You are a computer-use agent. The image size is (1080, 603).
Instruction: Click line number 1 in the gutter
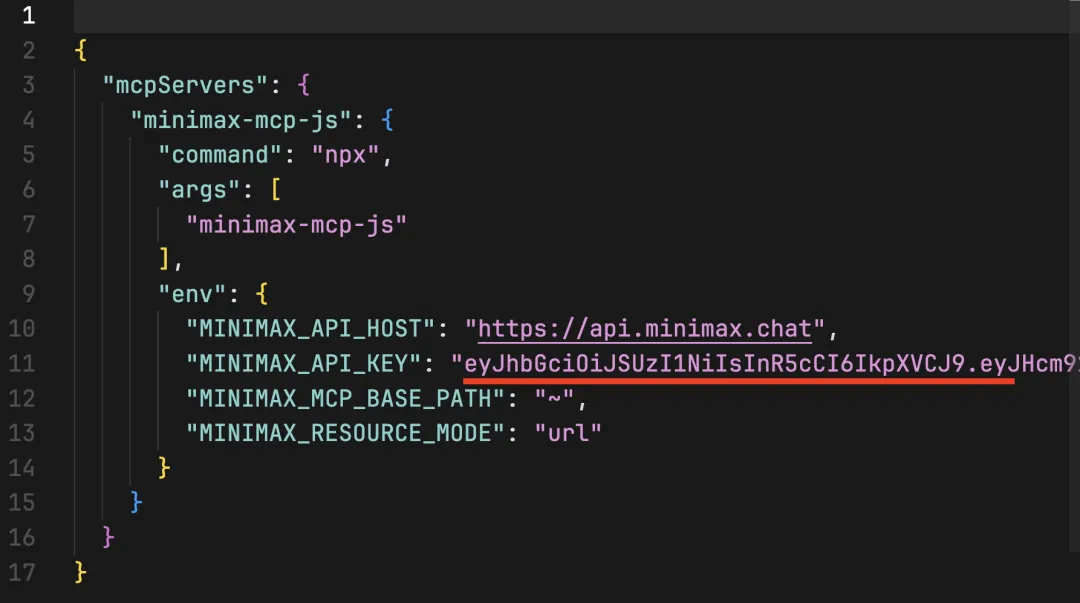coord(28,16)
